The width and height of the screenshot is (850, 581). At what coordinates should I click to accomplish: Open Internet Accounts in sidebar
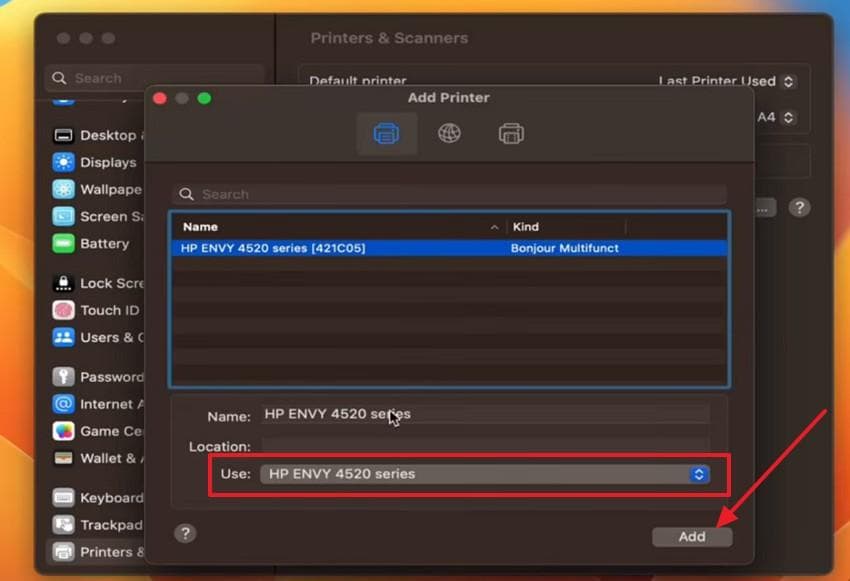tap(98, 404)
